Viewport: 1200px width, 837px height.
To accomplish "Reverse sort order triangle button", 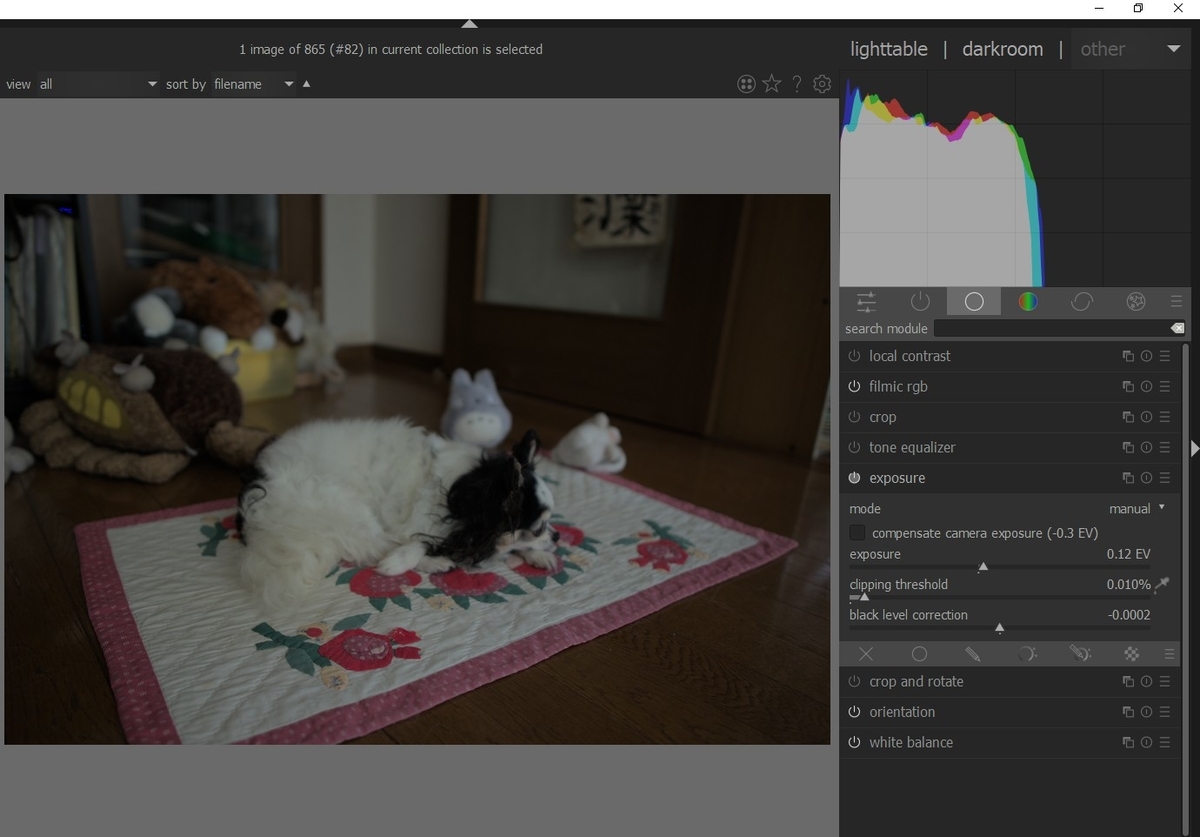I will (306, 84).
